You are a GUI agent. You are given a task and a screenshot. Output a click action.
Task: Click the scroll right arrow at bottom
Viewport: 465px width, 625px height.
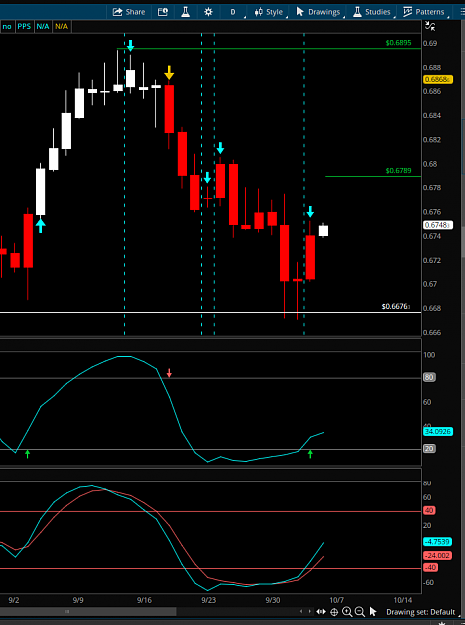pyautogui.click(x=310, y=611)
